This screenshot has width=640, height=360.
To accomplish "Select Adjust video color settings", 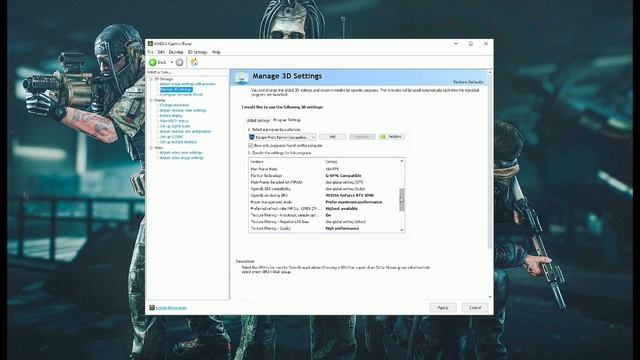I will 181,153.
